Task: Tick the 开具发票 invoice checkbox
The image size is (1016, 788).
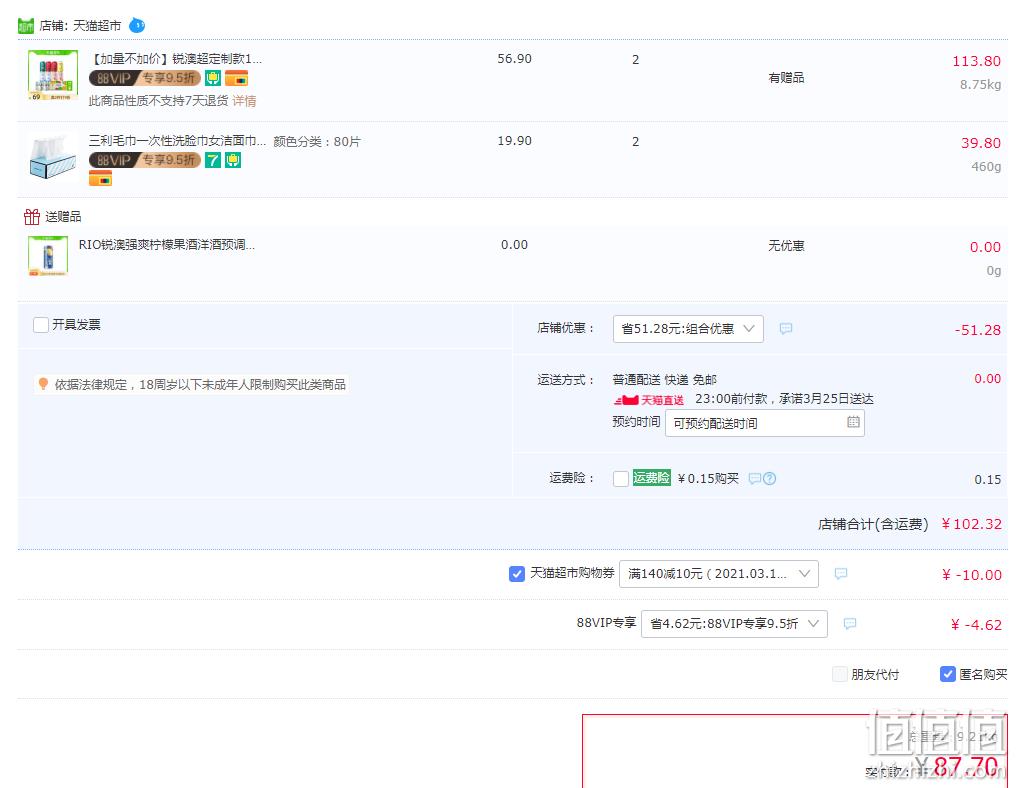Action: click(x=41, y=325)
